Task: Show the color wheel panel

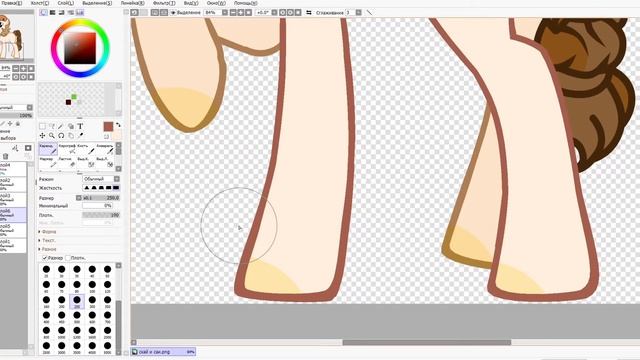Action: tap(43, 13)
